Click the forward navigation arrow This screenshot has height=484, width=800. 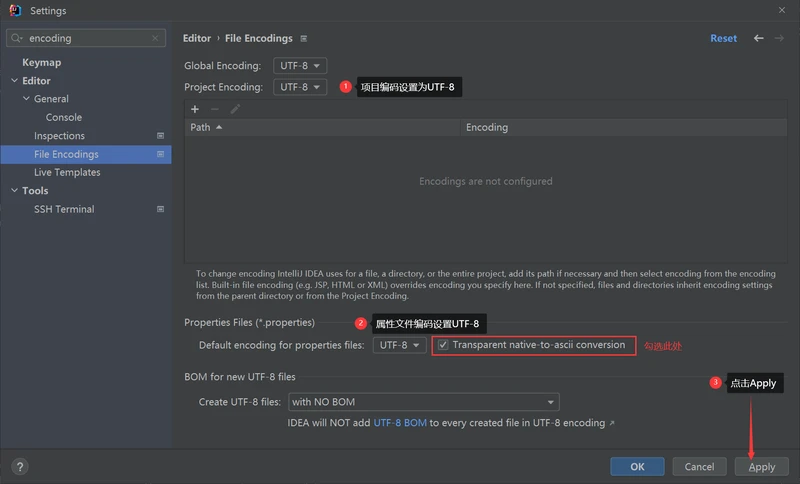coord(779,38)
